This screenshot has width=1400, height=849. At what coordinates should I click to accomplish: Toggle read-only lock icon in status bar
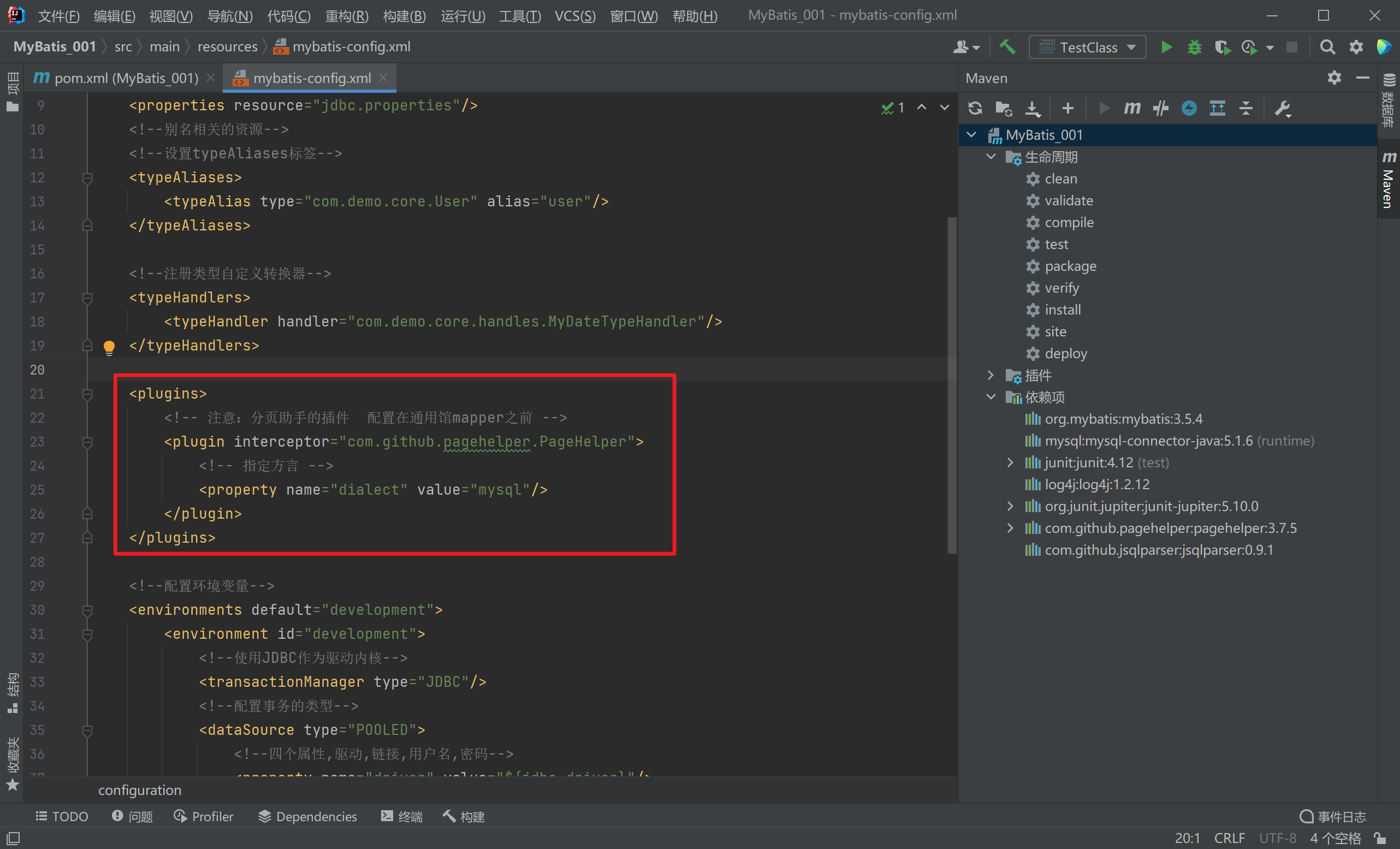point(1381,838)
